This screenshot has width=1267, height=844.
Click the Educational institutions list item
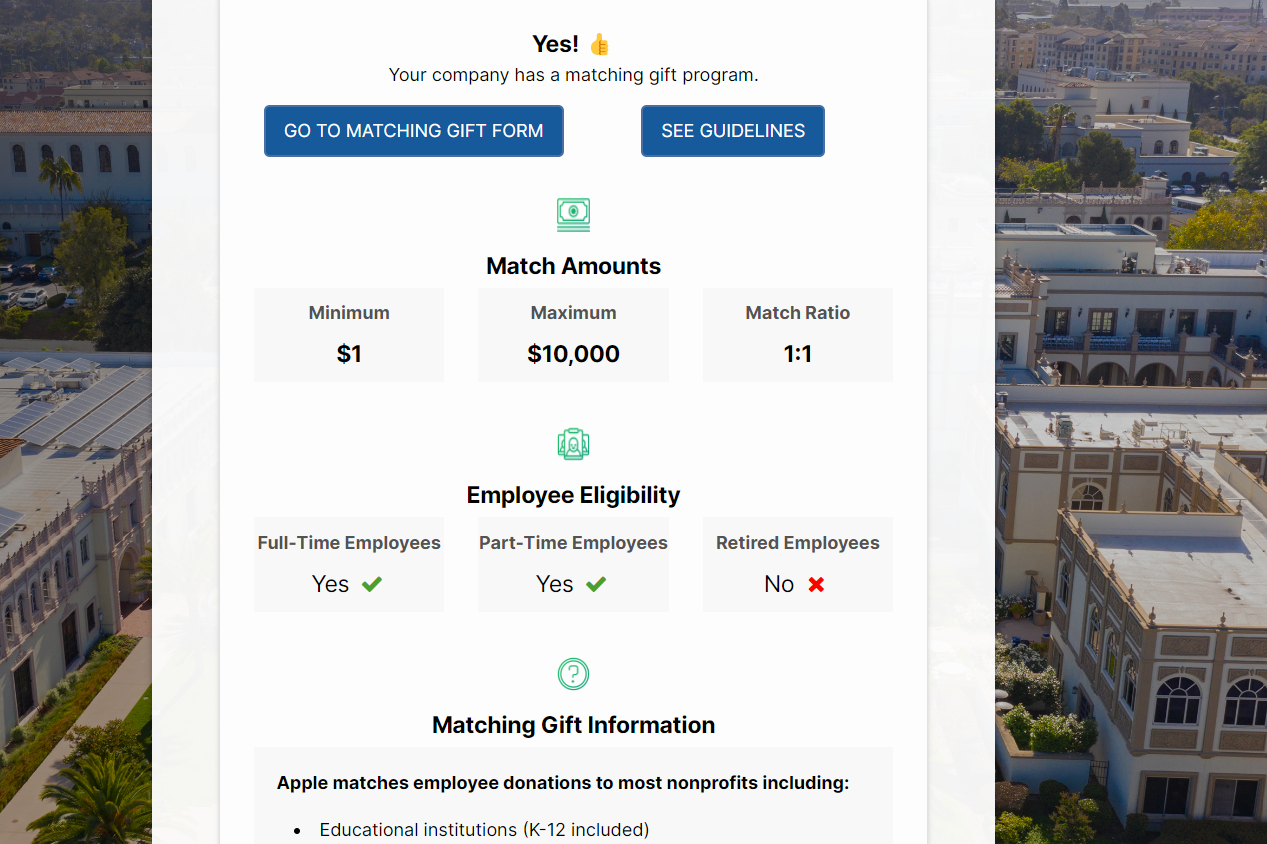tap(484, 830)
